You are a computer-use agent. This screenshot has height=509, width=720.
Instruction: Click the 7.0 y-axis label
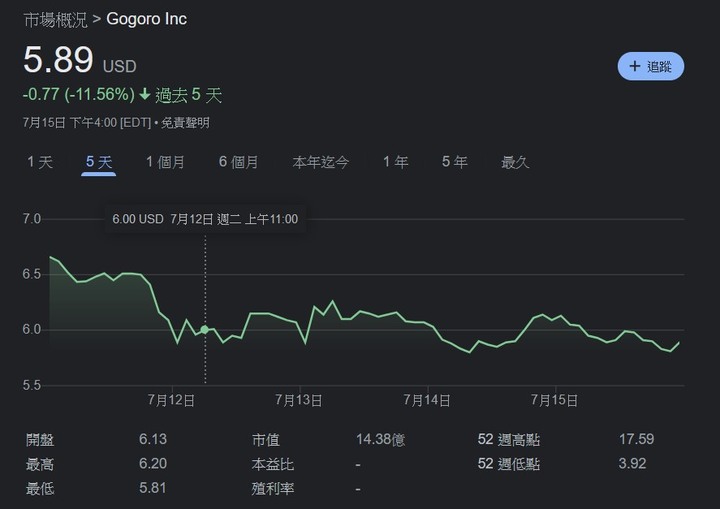coord(32,219)
